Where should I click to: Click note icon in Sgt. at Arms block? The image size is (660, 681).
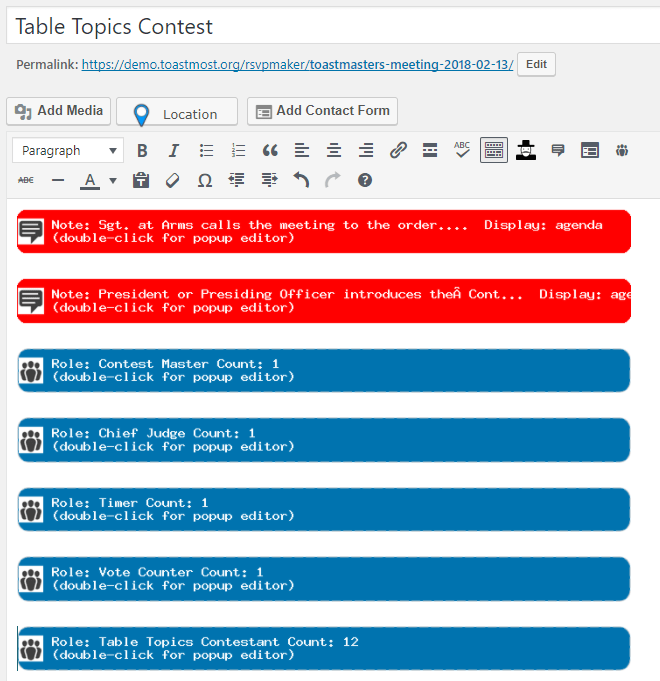[x=31, y=231]
